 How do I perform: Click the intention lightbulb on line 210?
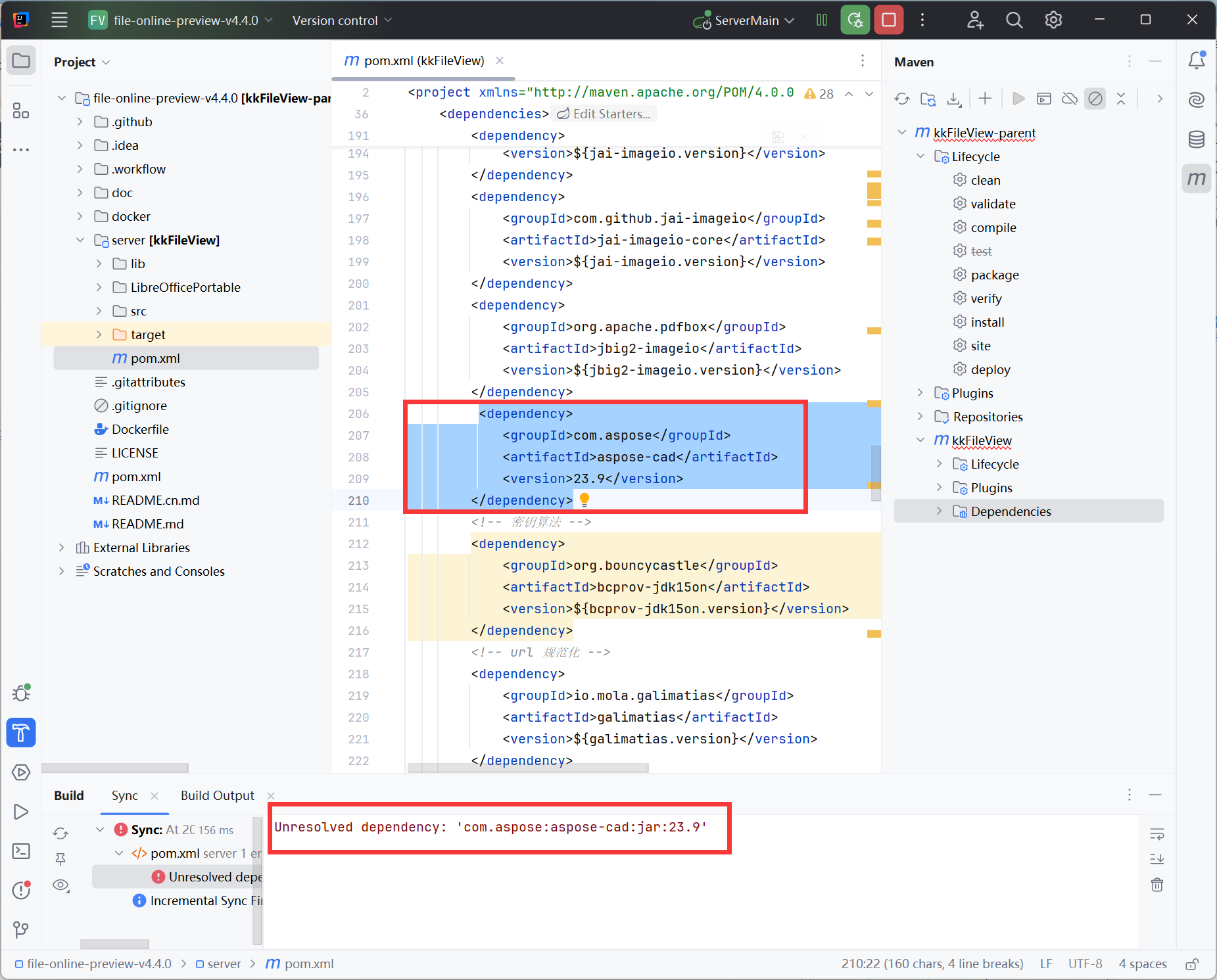(x=585, y=500)
